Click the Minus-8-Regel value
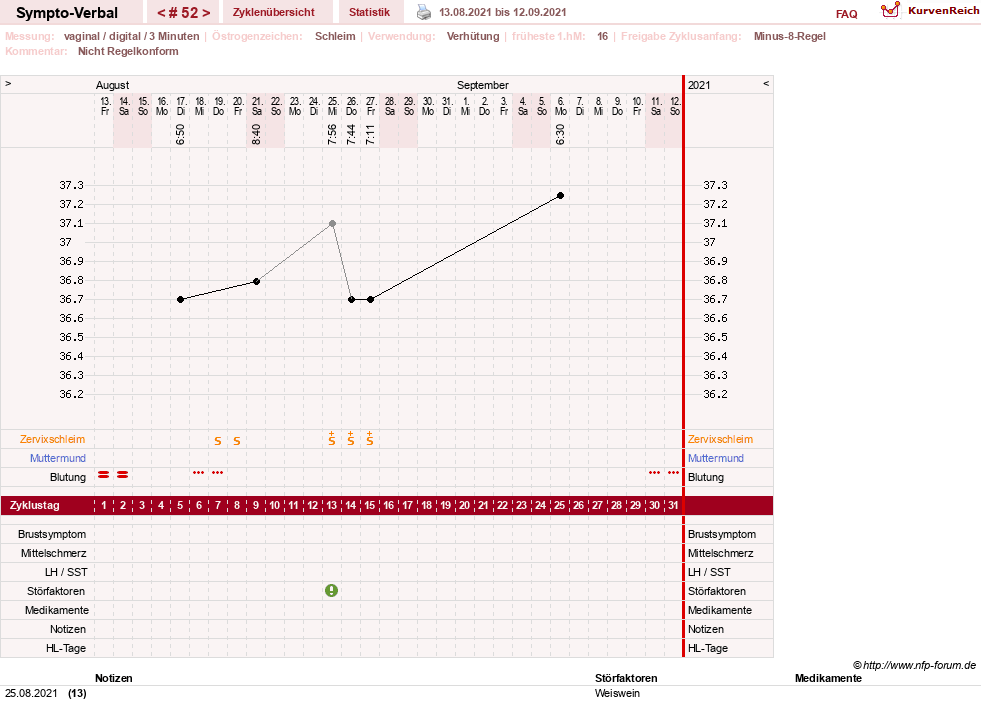 [x=790, y=36]
